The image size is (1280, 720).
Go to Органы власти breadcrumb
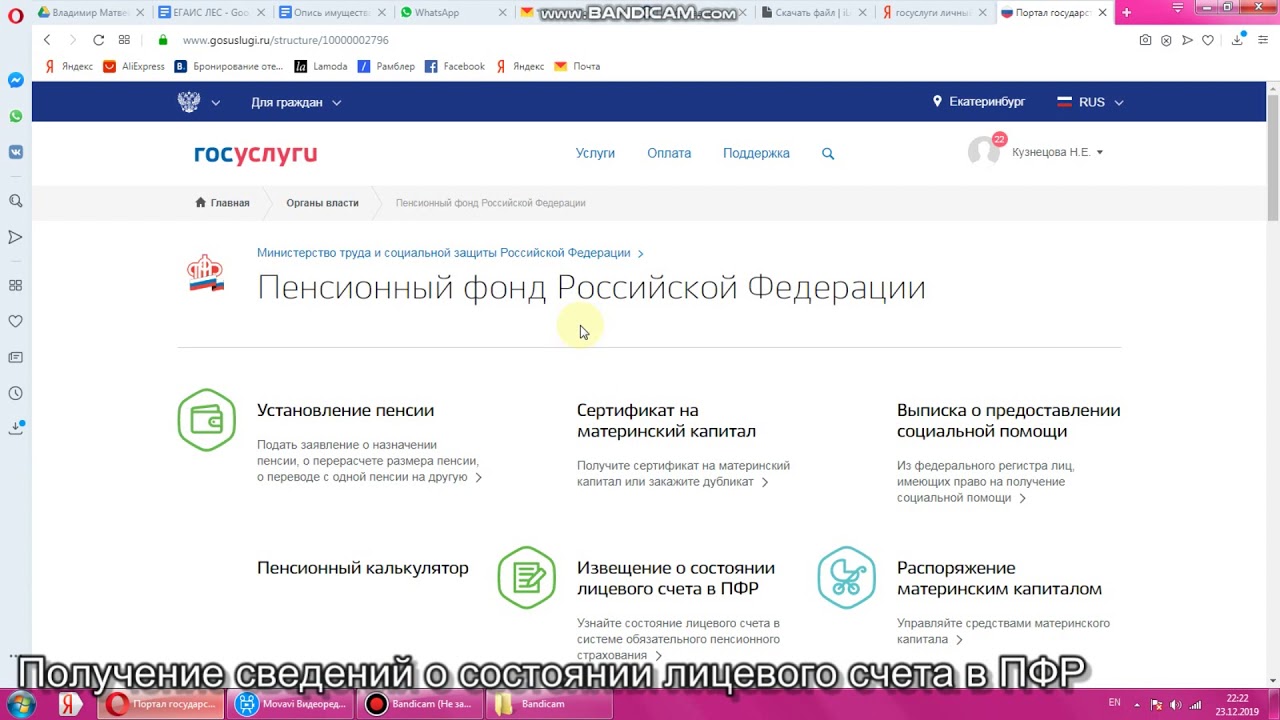point(322,203)
